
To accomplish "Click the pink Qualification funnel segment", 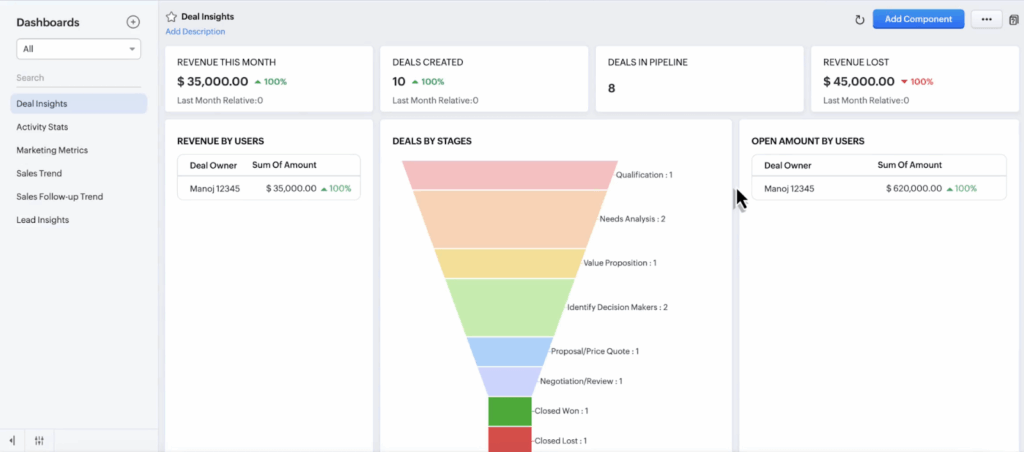I will tap(510, 174).
